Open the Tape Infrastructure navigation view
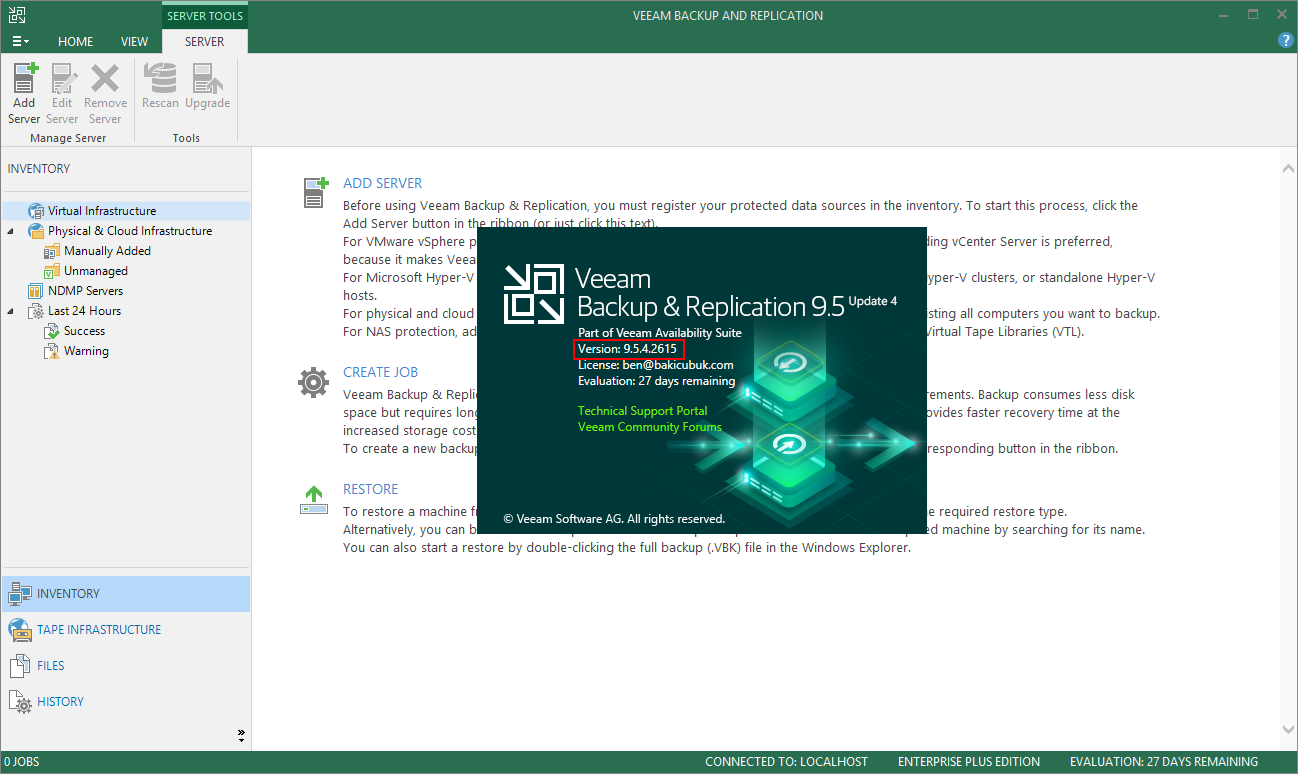 pos(98,630)
